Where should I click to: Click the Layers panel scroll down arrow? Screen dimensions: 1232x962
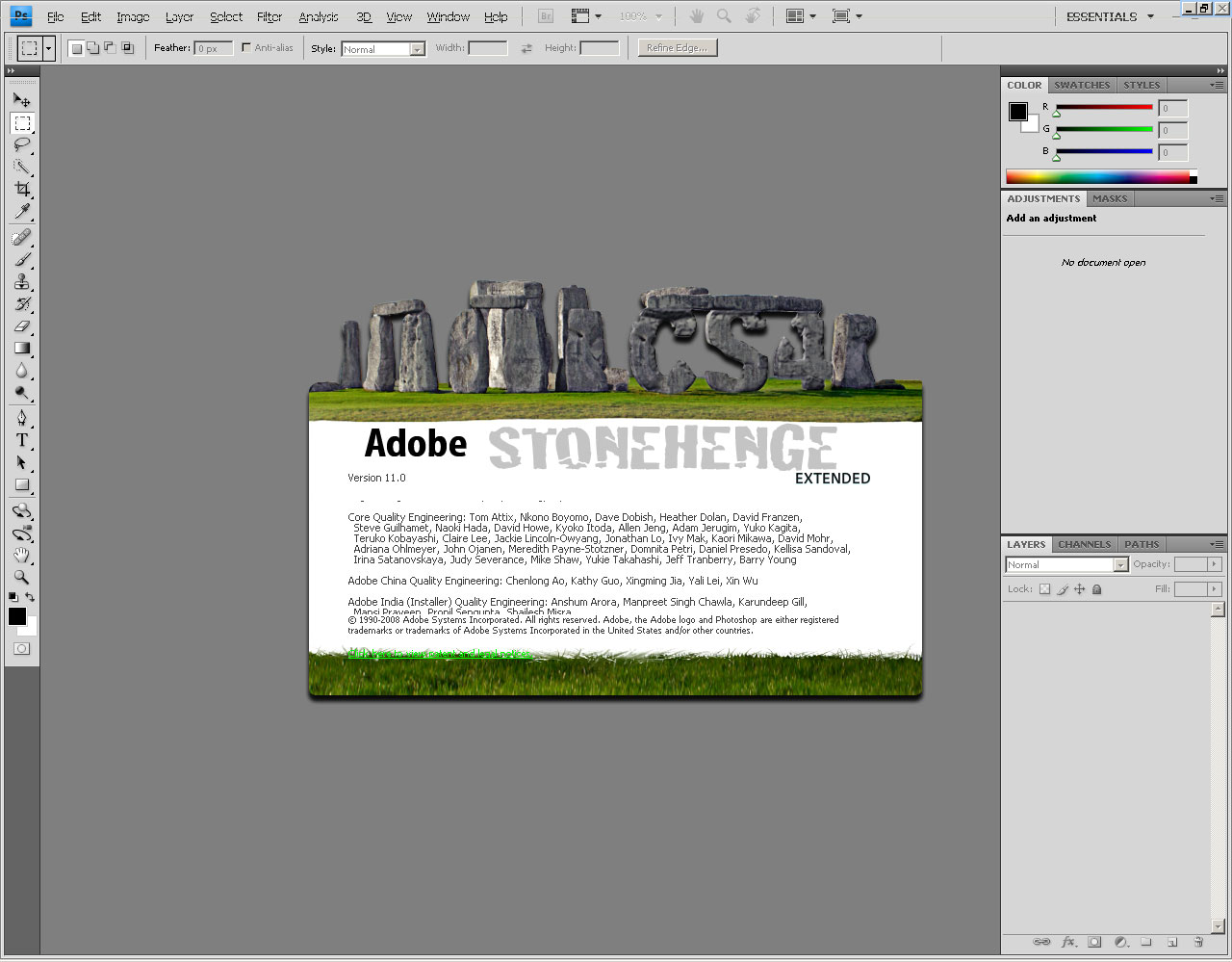click(1218, 926)
